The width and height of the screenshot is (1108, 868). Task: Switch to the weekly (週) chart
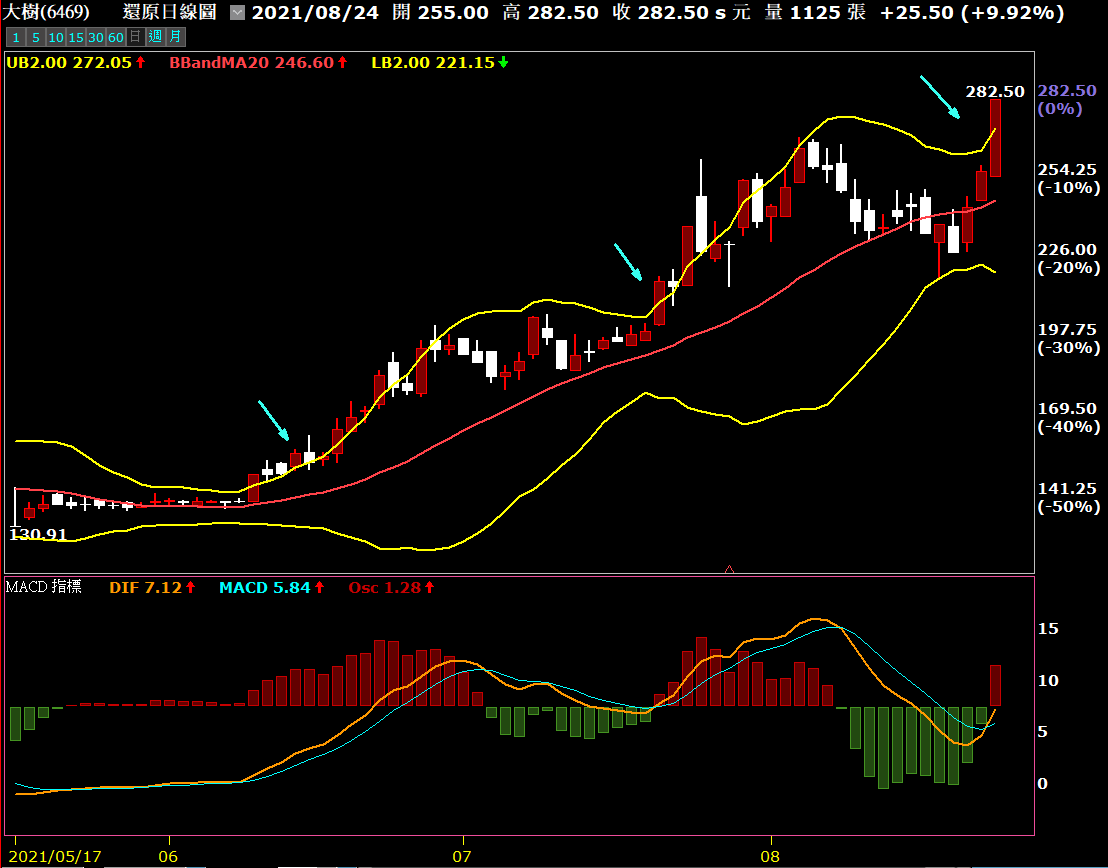[x=155, y=37]
